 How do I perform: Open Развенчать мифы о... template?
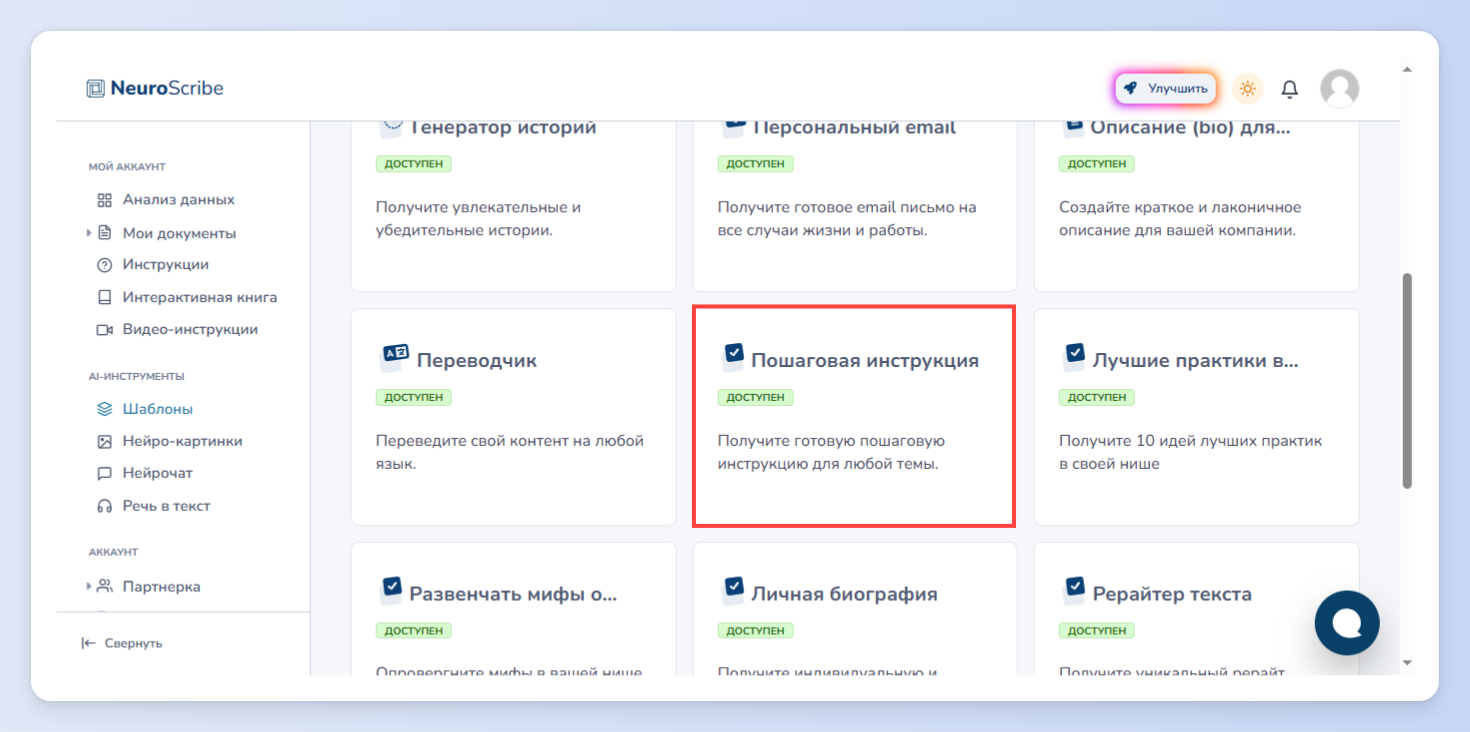[513, 608]
